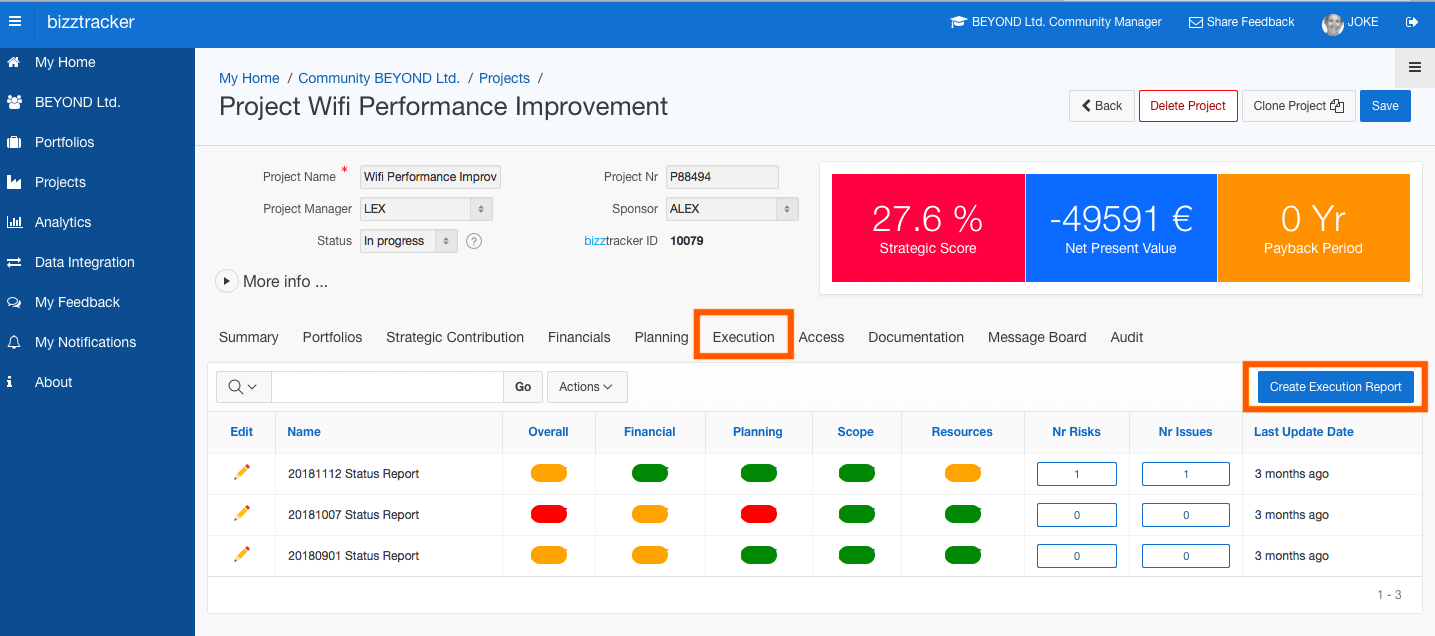Open the Project Manager LEX dropdown

[x=426, y=209]
